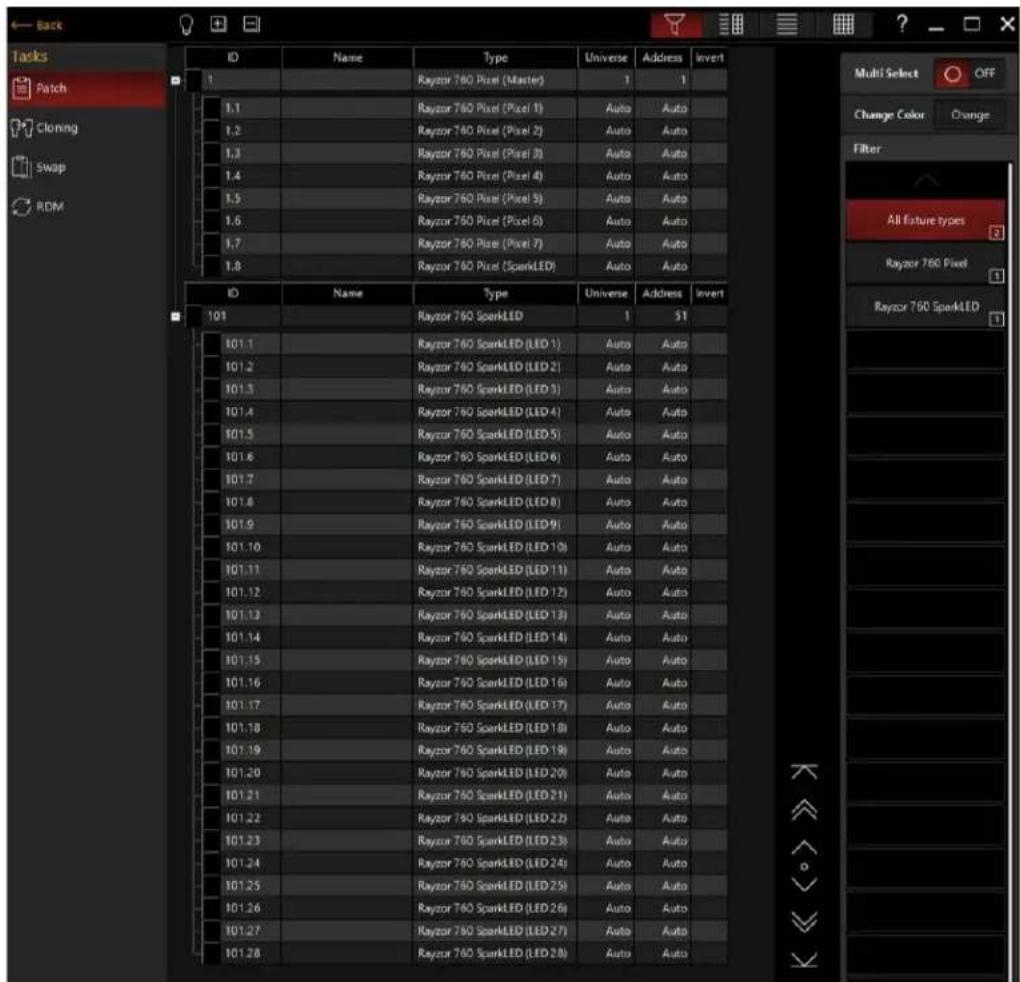Open the Patch task

pyautogui.click(x=87, y=88)
